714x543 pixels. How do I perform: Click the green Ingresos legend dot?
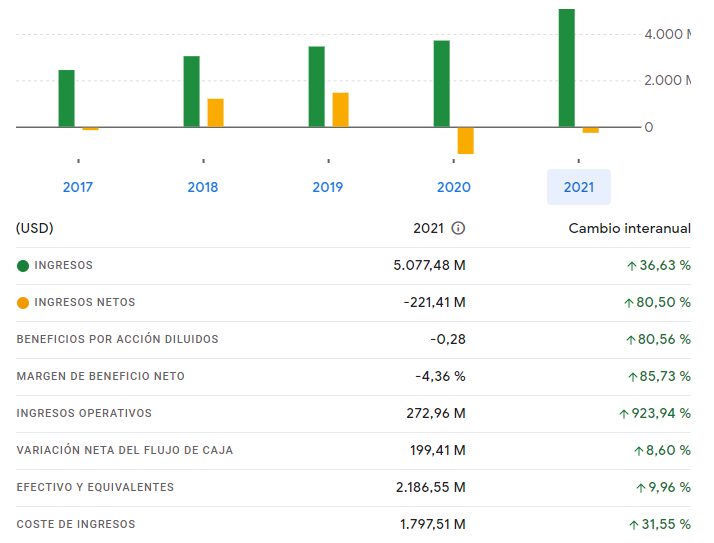tap(23, 266)
